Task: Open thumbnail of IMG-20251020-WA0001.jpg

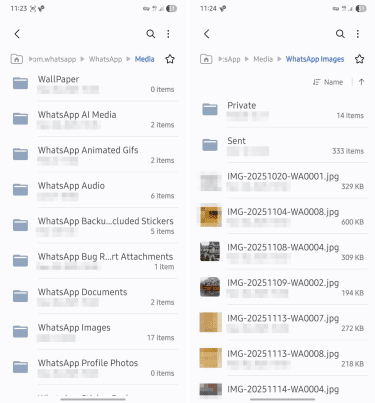Action: tap(210, 181)
